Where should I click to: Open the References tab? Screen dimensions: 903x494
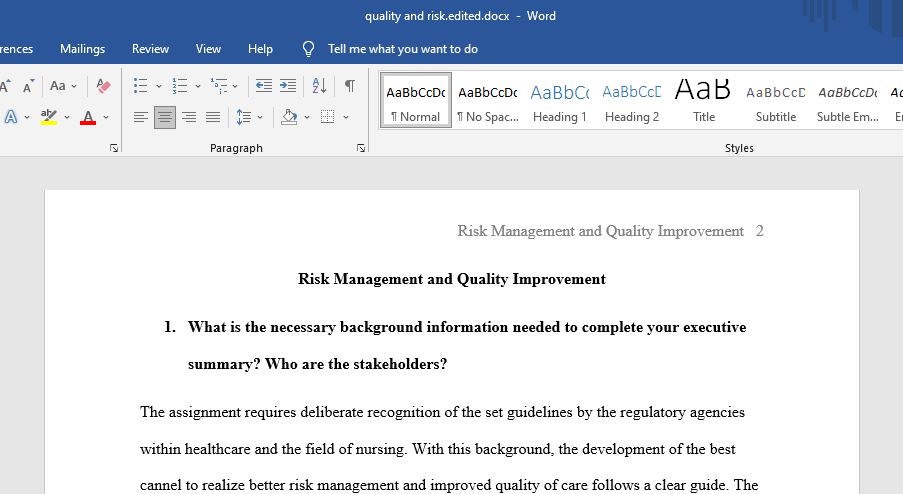point(16,49)
